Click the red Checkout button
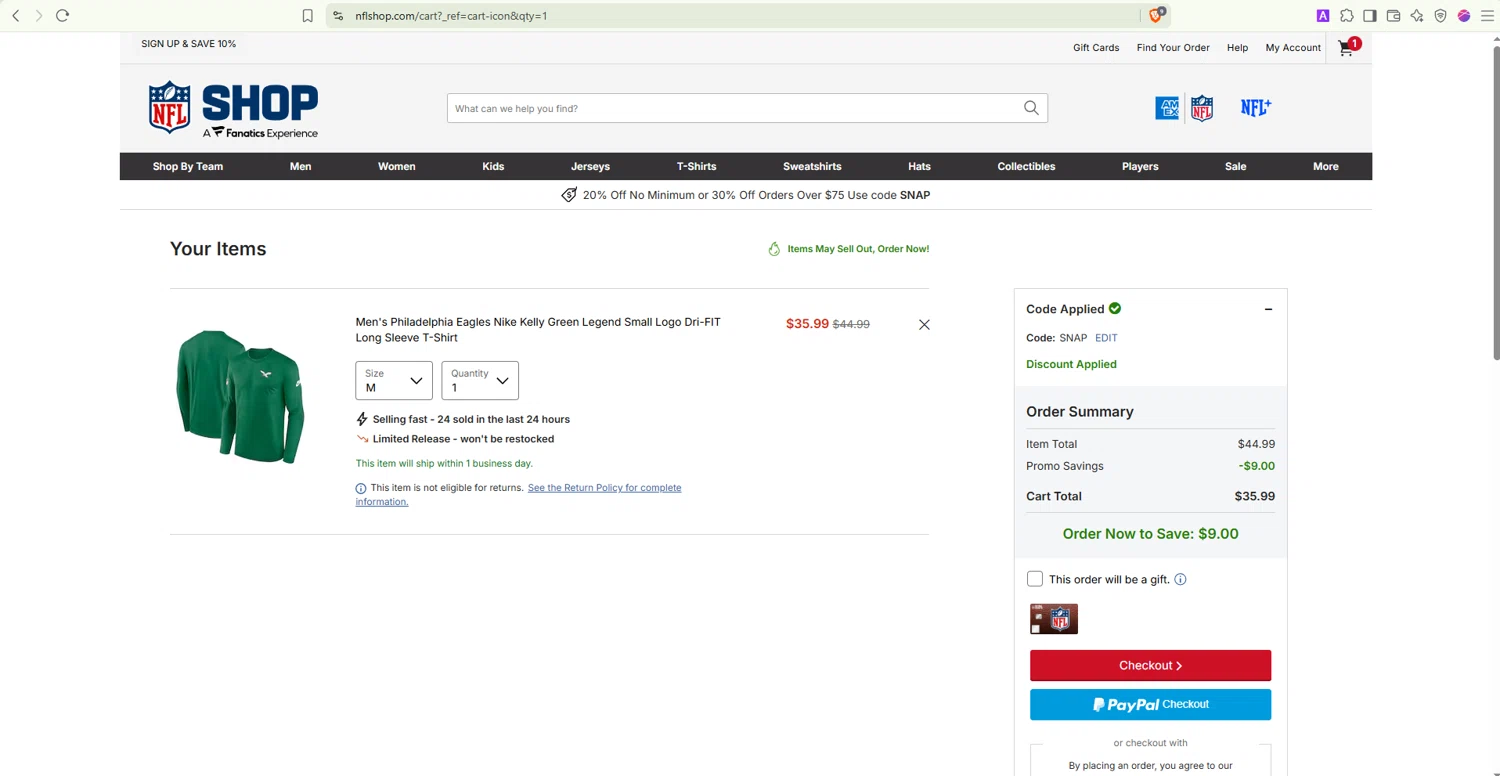This screenshot has width=1500, height=776. pyautogui.click(x=1151, y=666)
